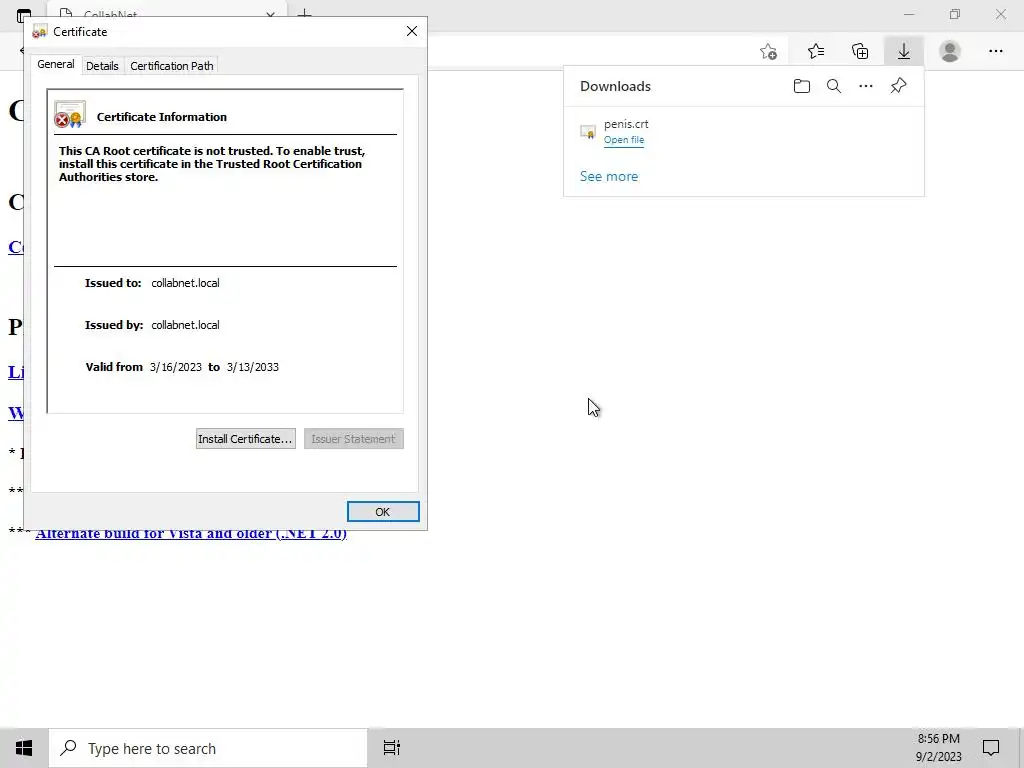Click the expiry date 3/13/2033
The width and height of the screenshot is (1024, 768).
(253, 367)
